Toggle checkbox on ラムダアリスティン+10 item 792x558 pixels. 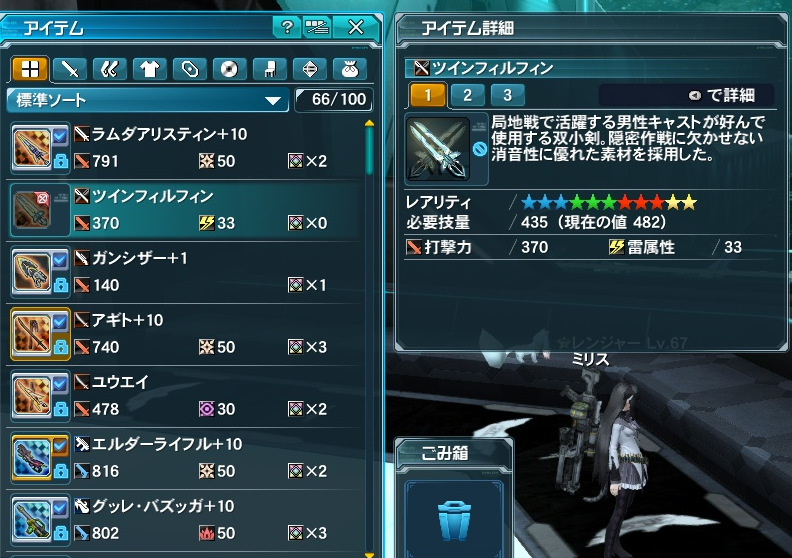[x=60, y=135]
